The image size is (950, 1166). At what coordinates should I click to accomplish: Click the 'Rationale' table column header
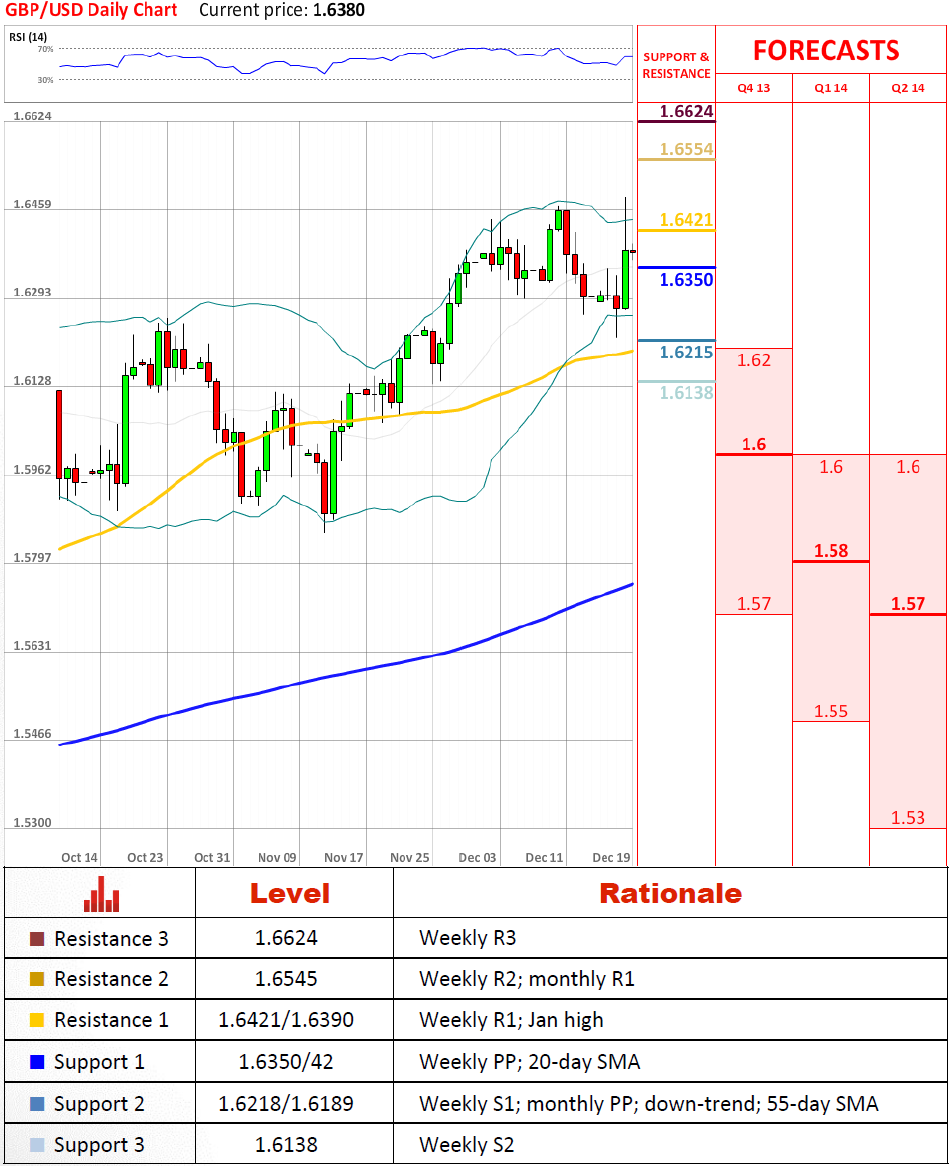click(671, 894)
